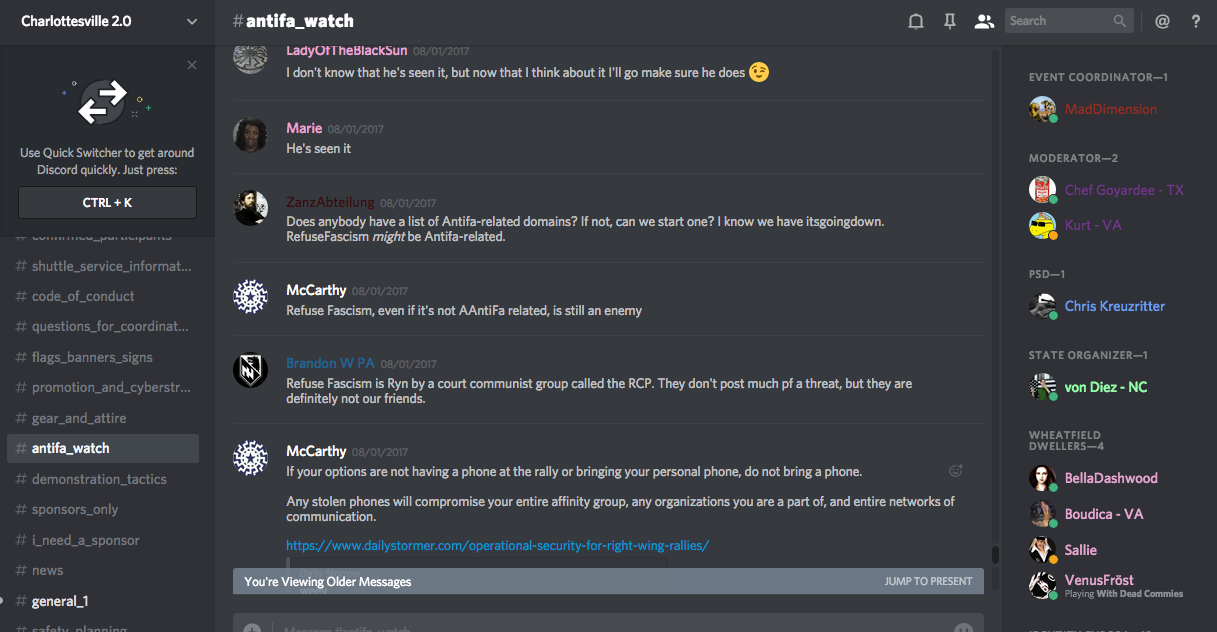Open the gear_and_attire channel
This screenshot has width=1217, height=632.
[x=79, y=418]
